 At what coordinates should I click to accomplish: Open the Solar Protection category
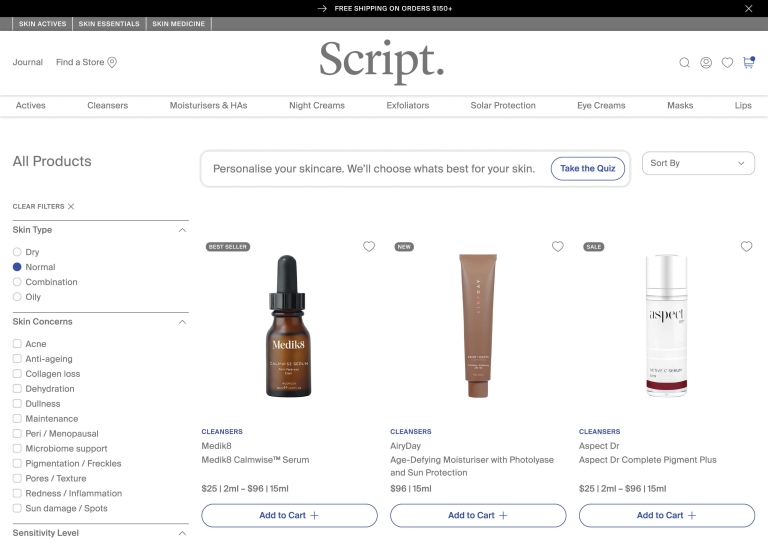[x=503, y=105]
